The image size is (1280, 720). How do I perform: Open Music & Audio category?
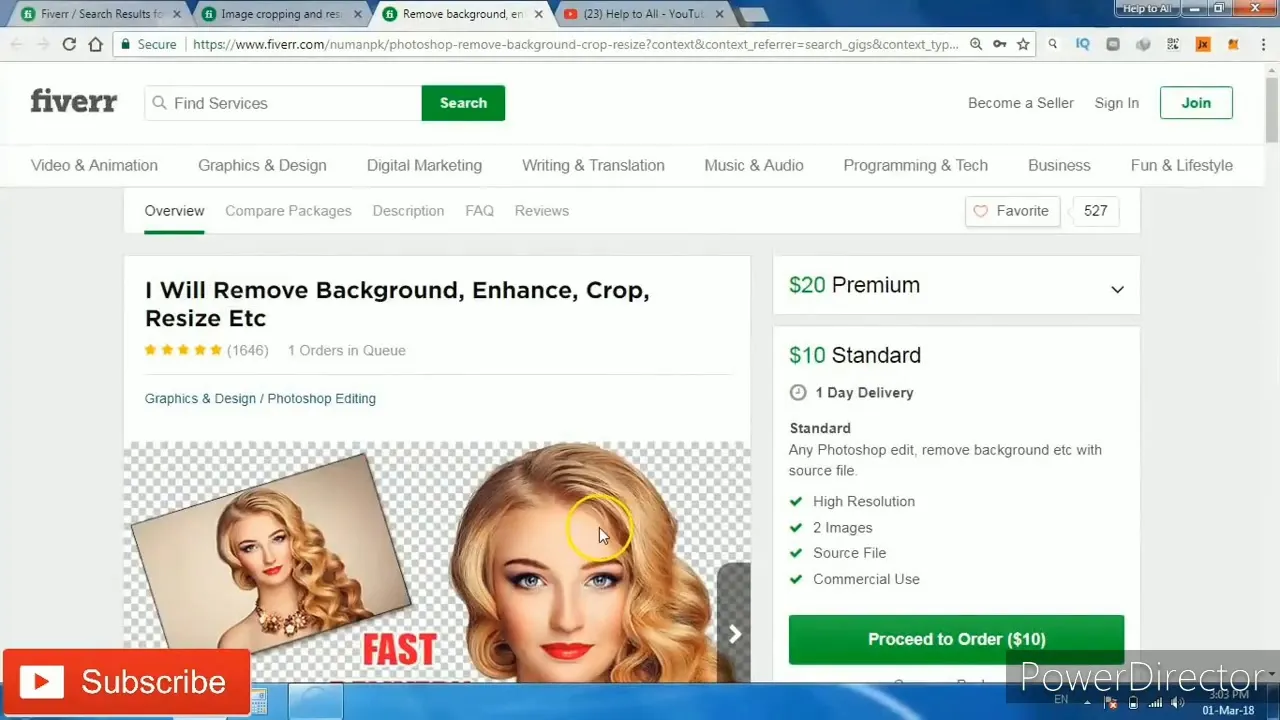pos(754,165)
